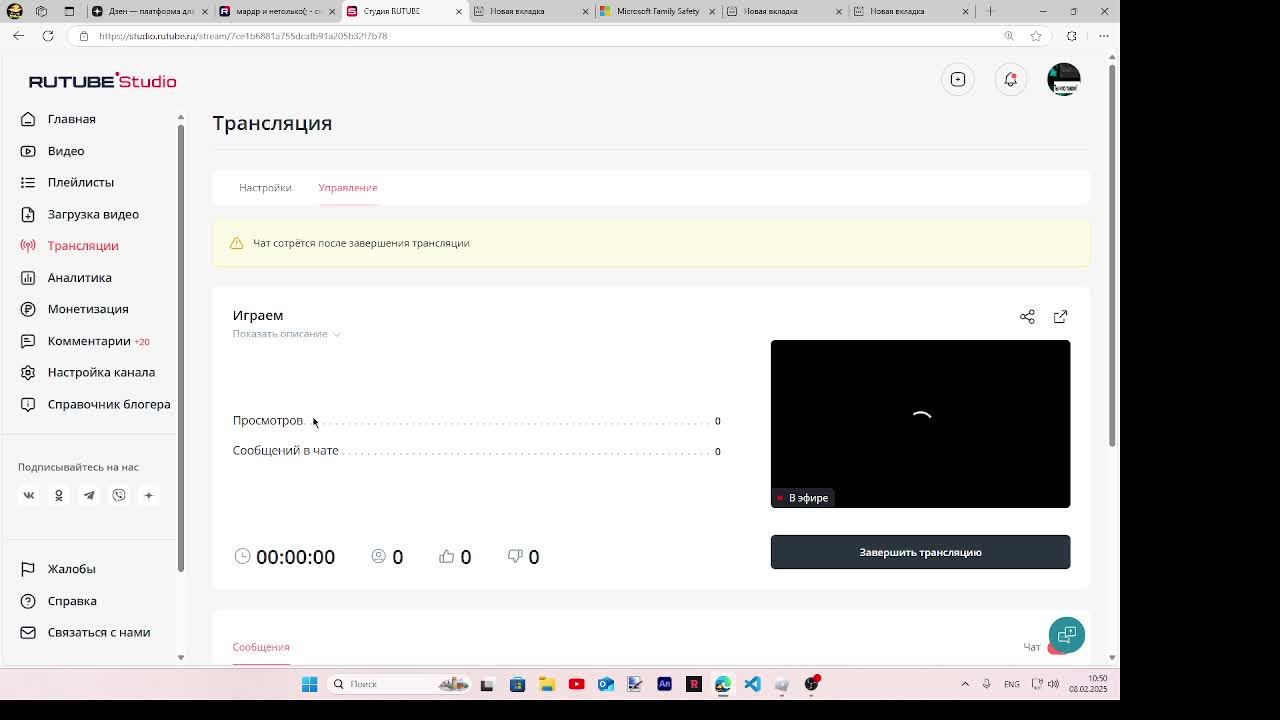Open Windows Start menu
Image resolution: width=1280 pixels, height=720 pixels.
(x=309, y=684)
